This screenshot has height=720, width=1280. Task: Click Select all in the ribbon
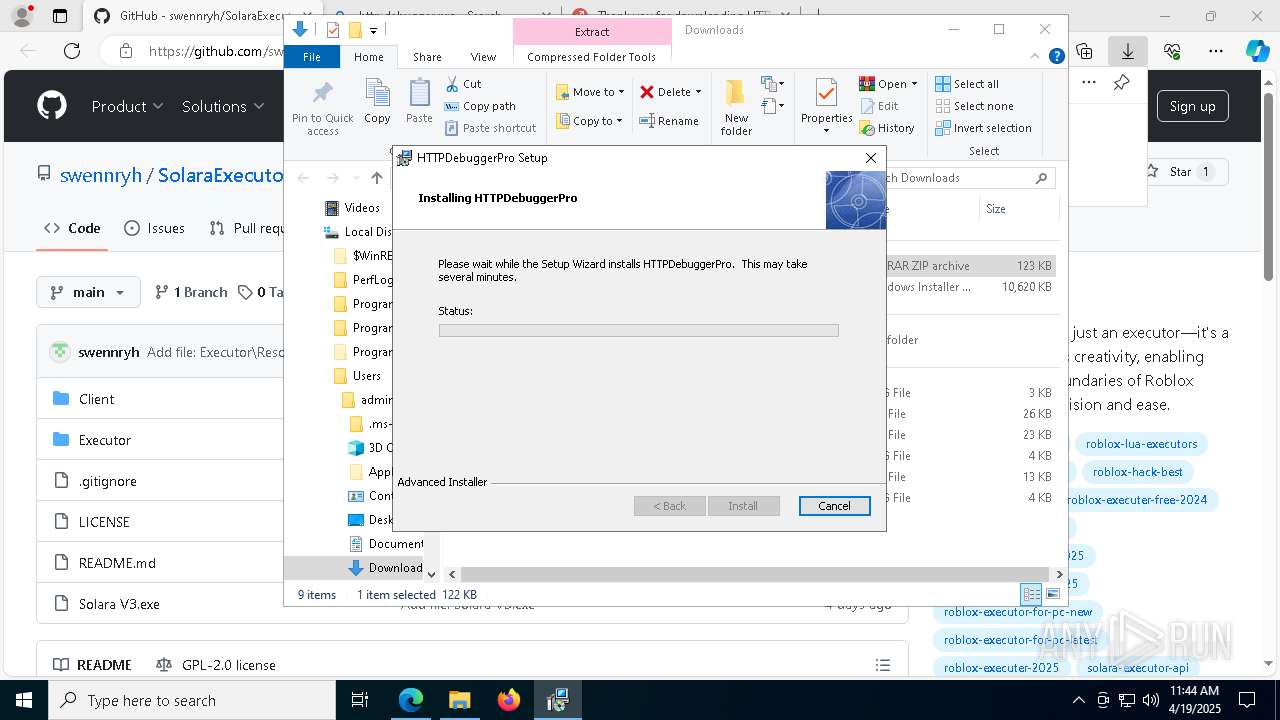coord(967,84)
